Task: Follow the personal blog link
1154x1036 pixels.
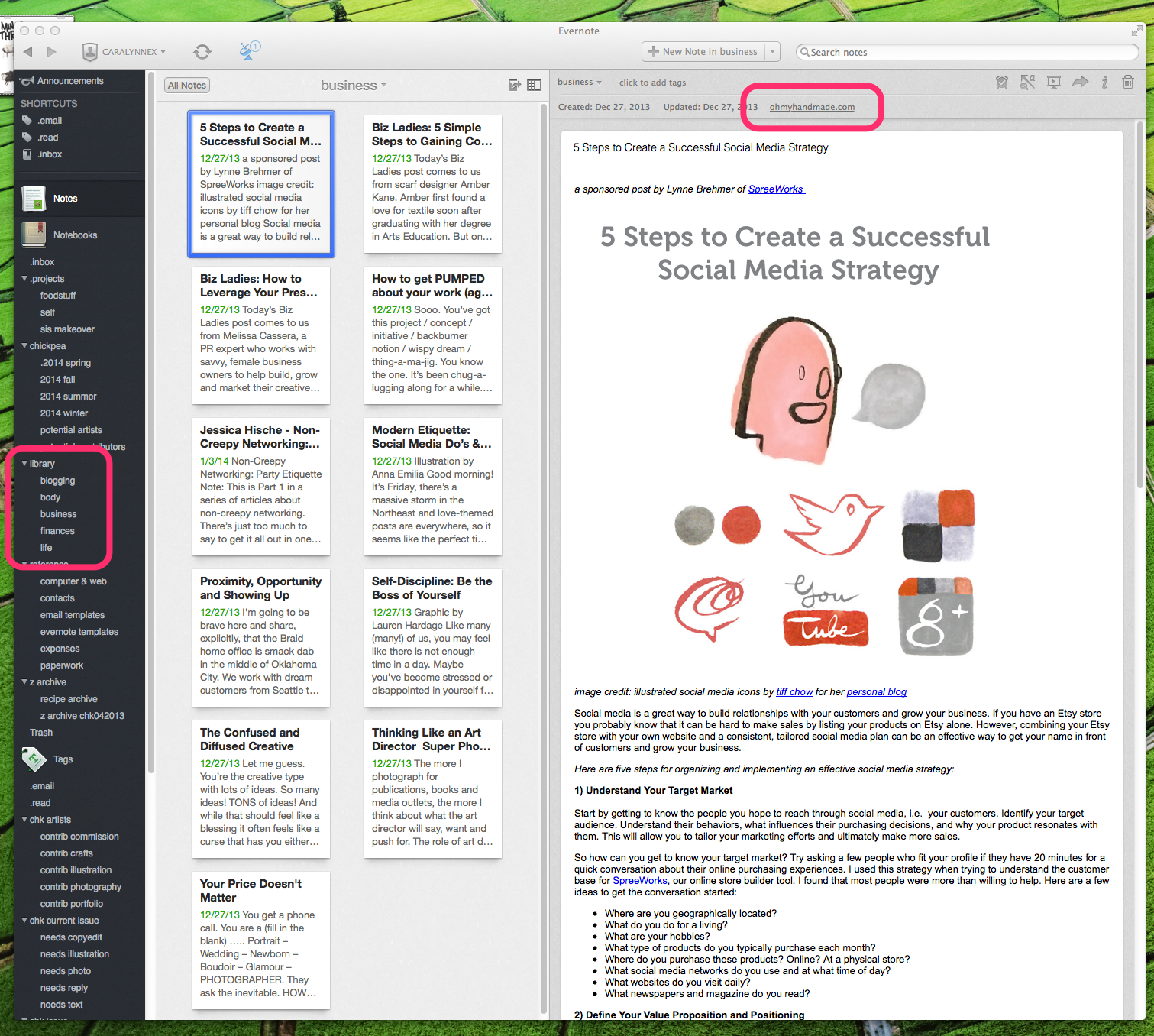Action: point(877,692)
